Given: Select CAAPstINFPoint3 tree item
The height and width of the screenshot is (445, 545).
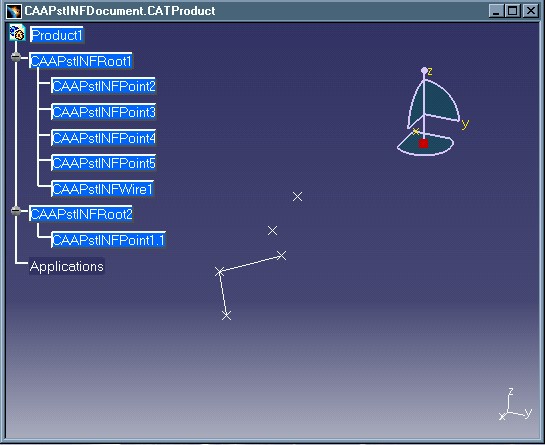Looking at the screenshot, I should [x=104, y=112].
